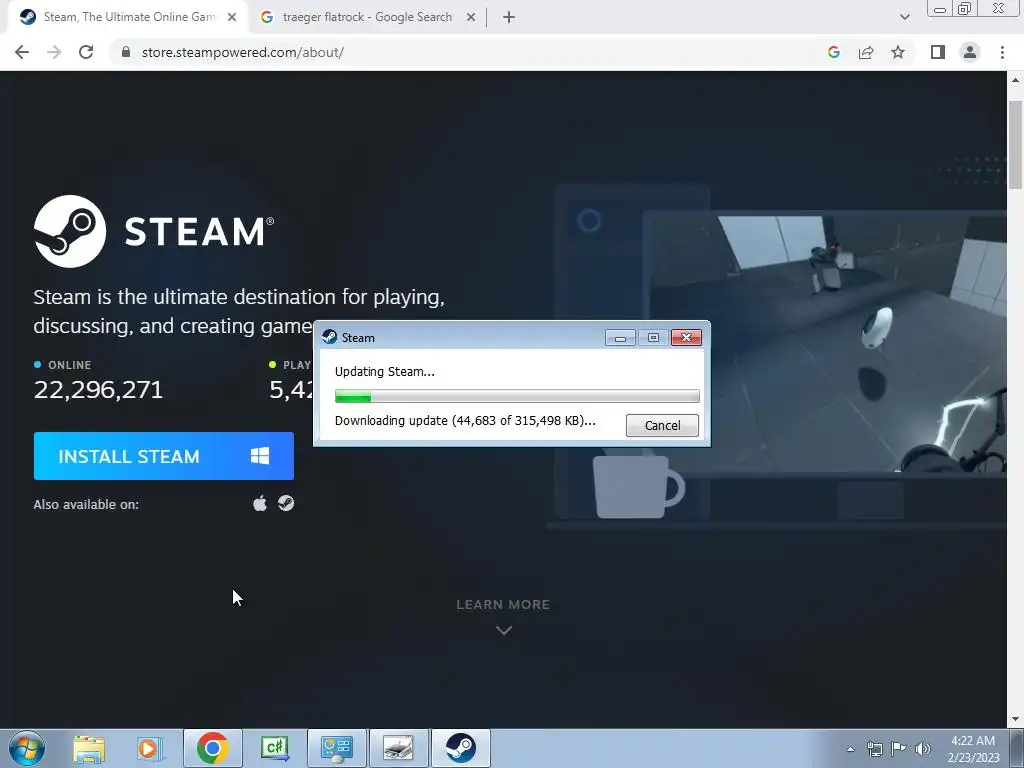Image resolution: width=1024 pixels, height=768 pixels.
Task: Open the tab search dropdown arrow
Action: (904, 17)
